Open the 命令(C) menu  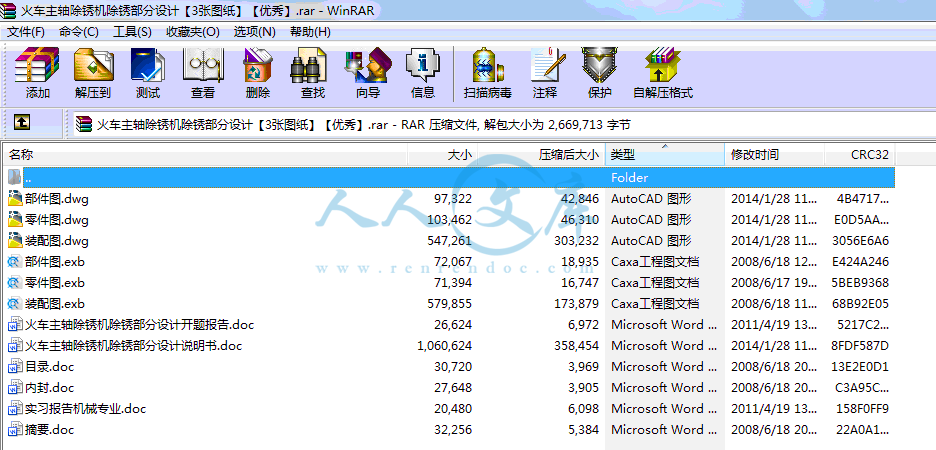79,32
